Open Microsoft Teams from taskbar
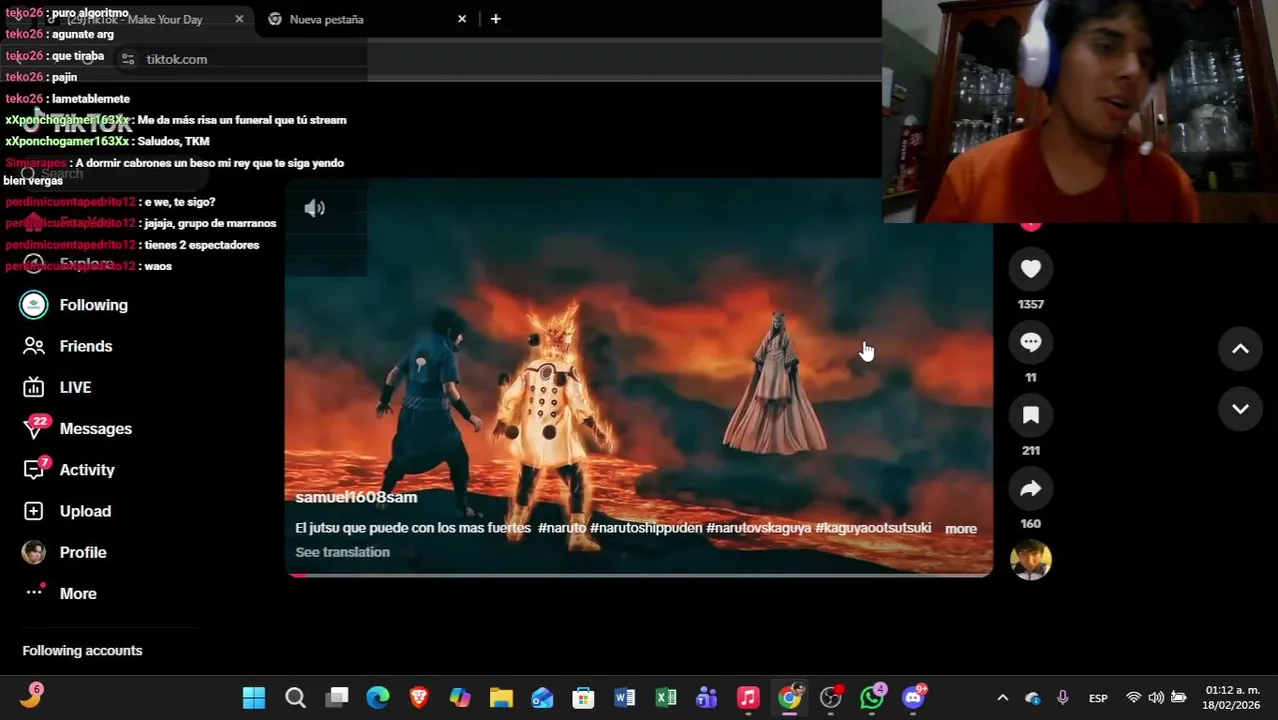Viewport: 1278px width, 720px height. click(706, 698)
